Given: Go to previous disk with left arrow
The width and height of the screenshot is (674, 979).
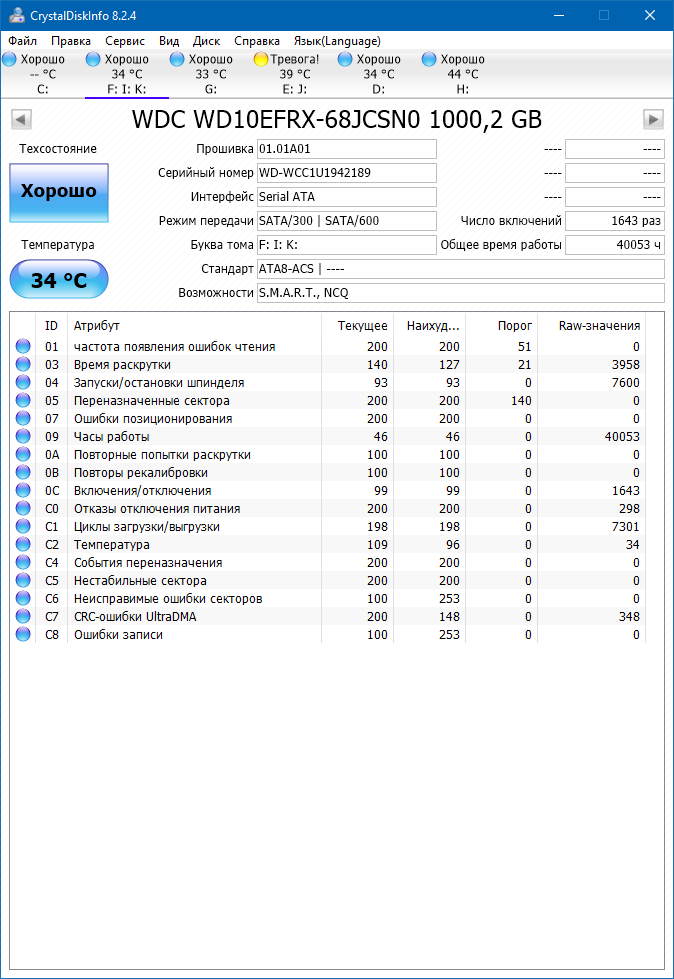Looking at the screenshot, I should (20, 120).
